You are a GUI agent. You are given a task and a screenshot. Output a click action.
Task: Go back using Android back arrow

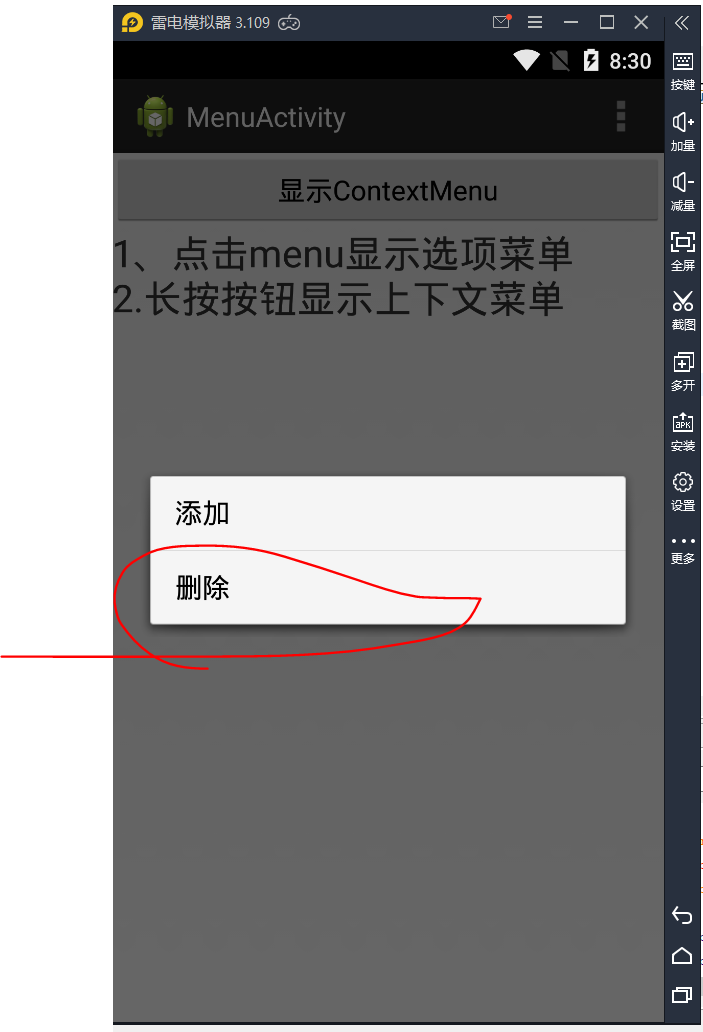click(x=682, y=916)
